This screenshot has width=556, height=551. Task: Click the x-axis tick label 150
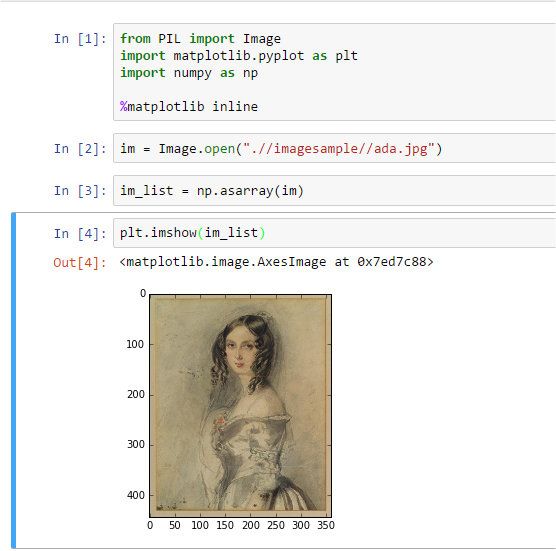coord(225,525)
